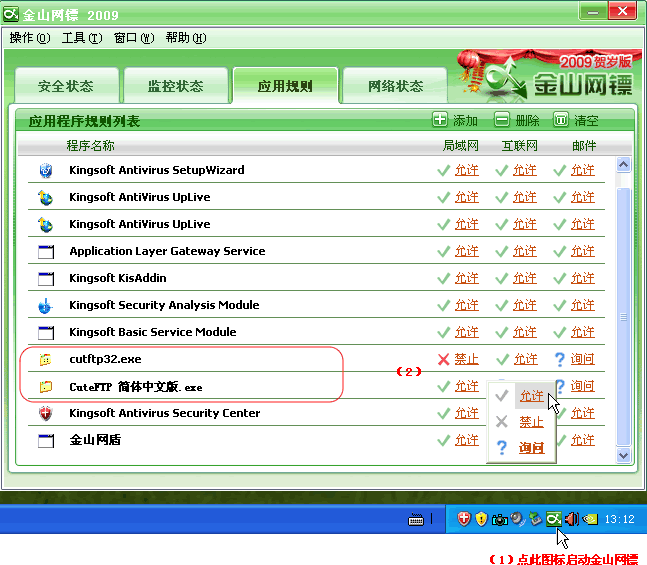647x565 pixels.
Task: Click 邮件 允许 link for Kingsoft KisAddin
Action: click(583, 278)
